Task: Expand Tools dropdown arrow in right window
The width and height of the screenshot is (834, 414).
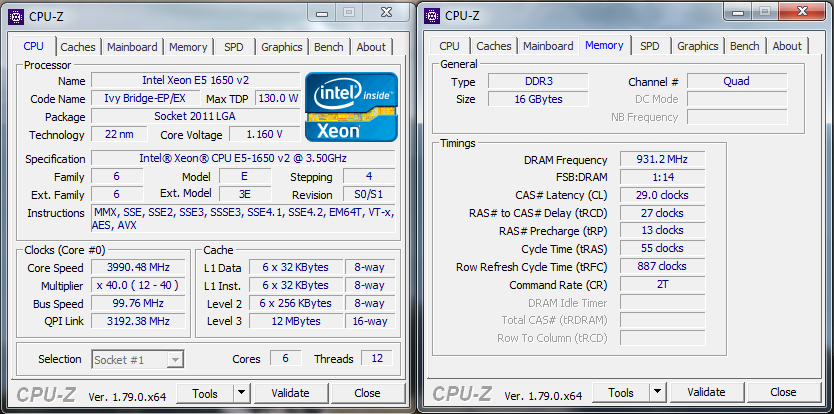Action: pos(658,393)
